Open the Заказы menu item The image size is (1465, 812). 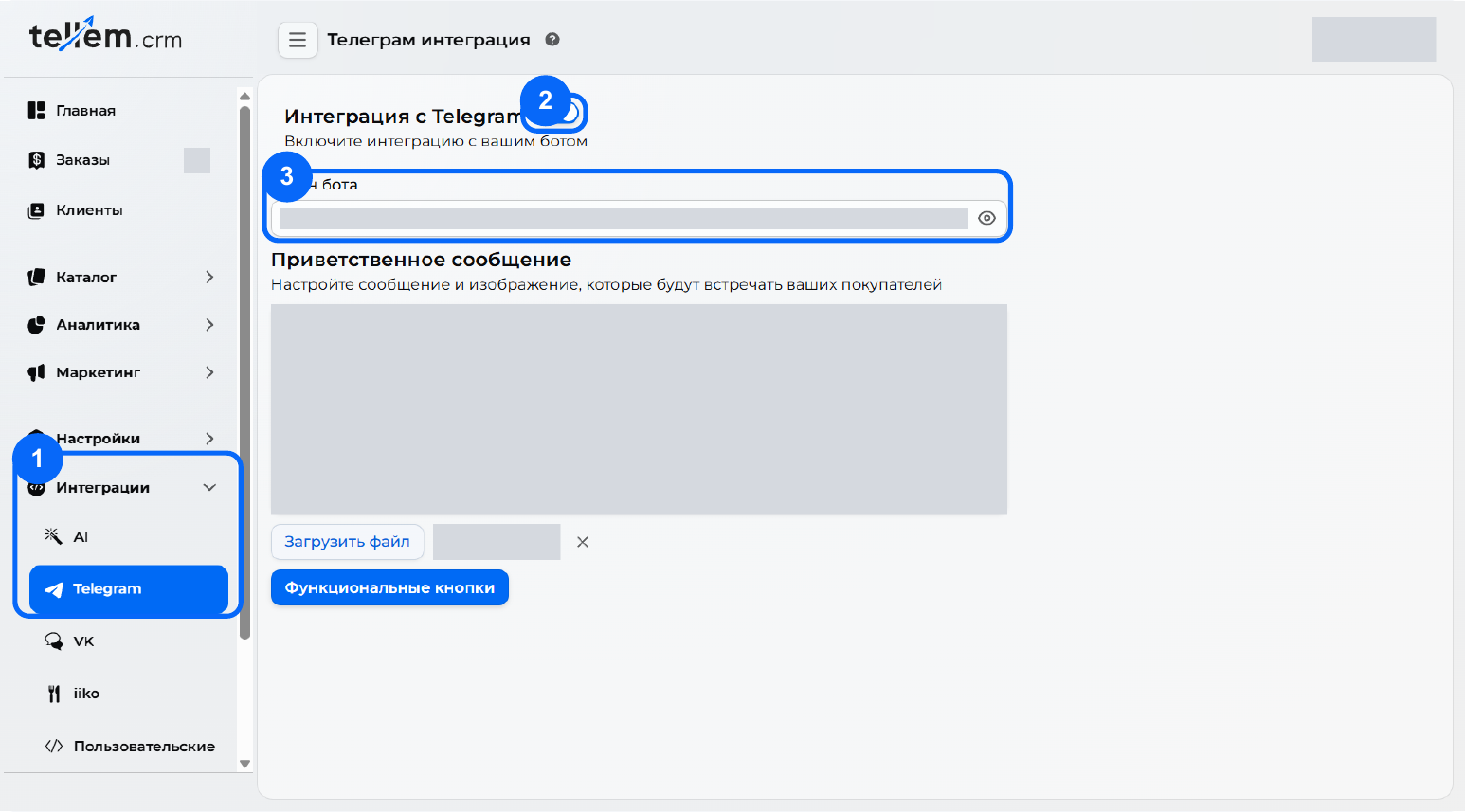click(120, 160)
